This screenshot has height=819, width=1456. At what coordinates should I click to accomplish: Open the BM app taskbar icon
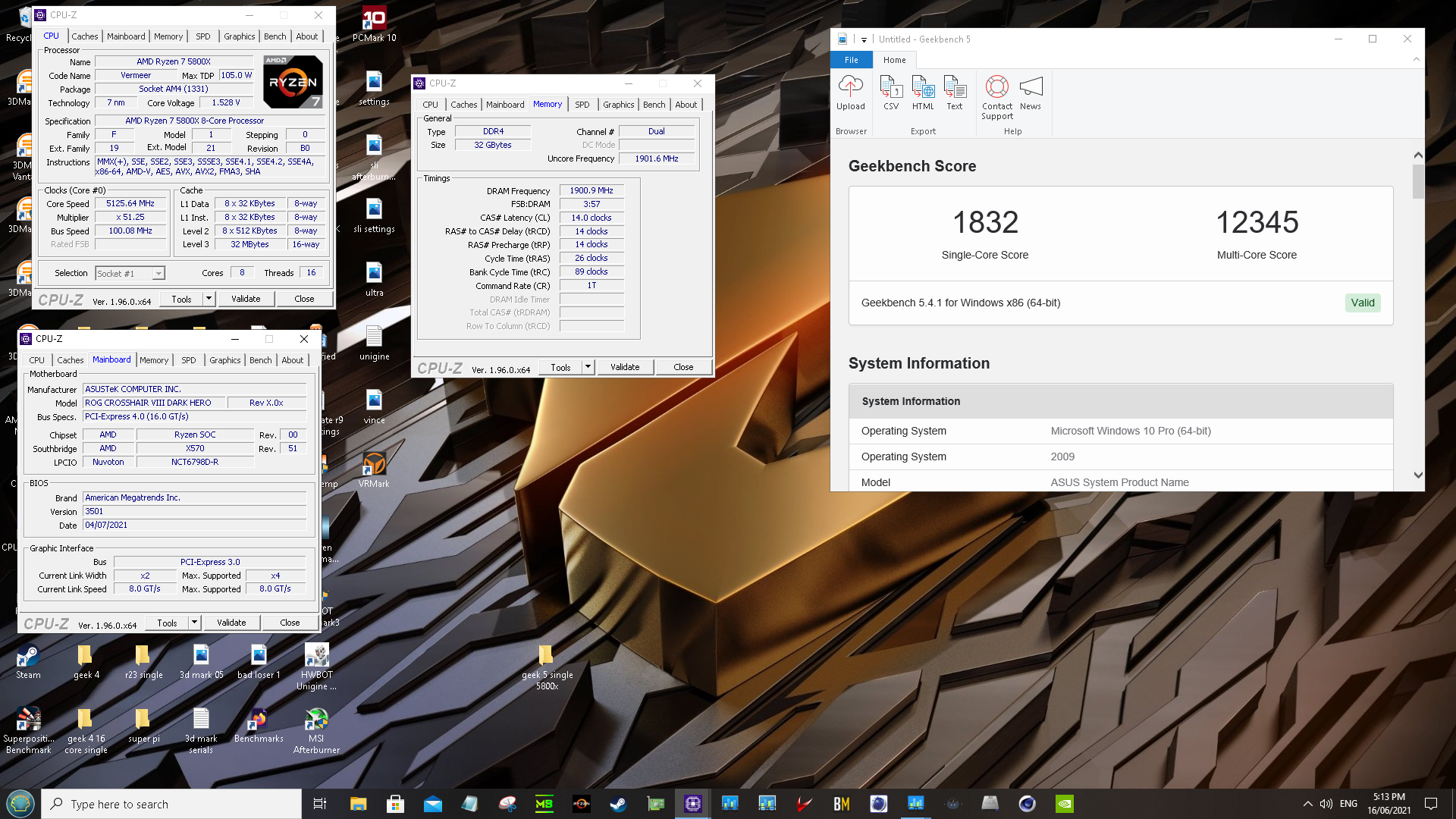click(x=841, y=804)
